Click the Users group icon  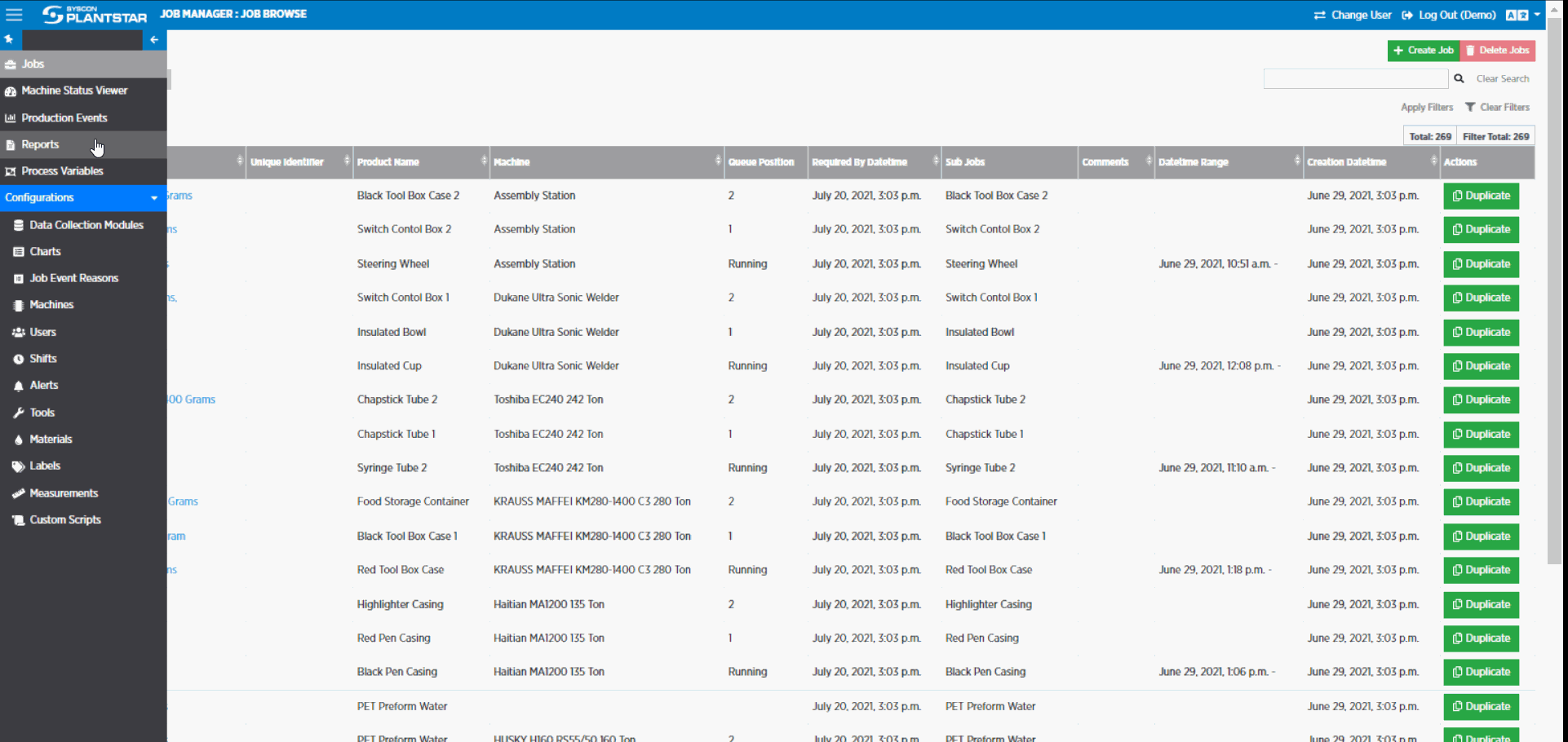pyautogui.click(x=19, y=333)
